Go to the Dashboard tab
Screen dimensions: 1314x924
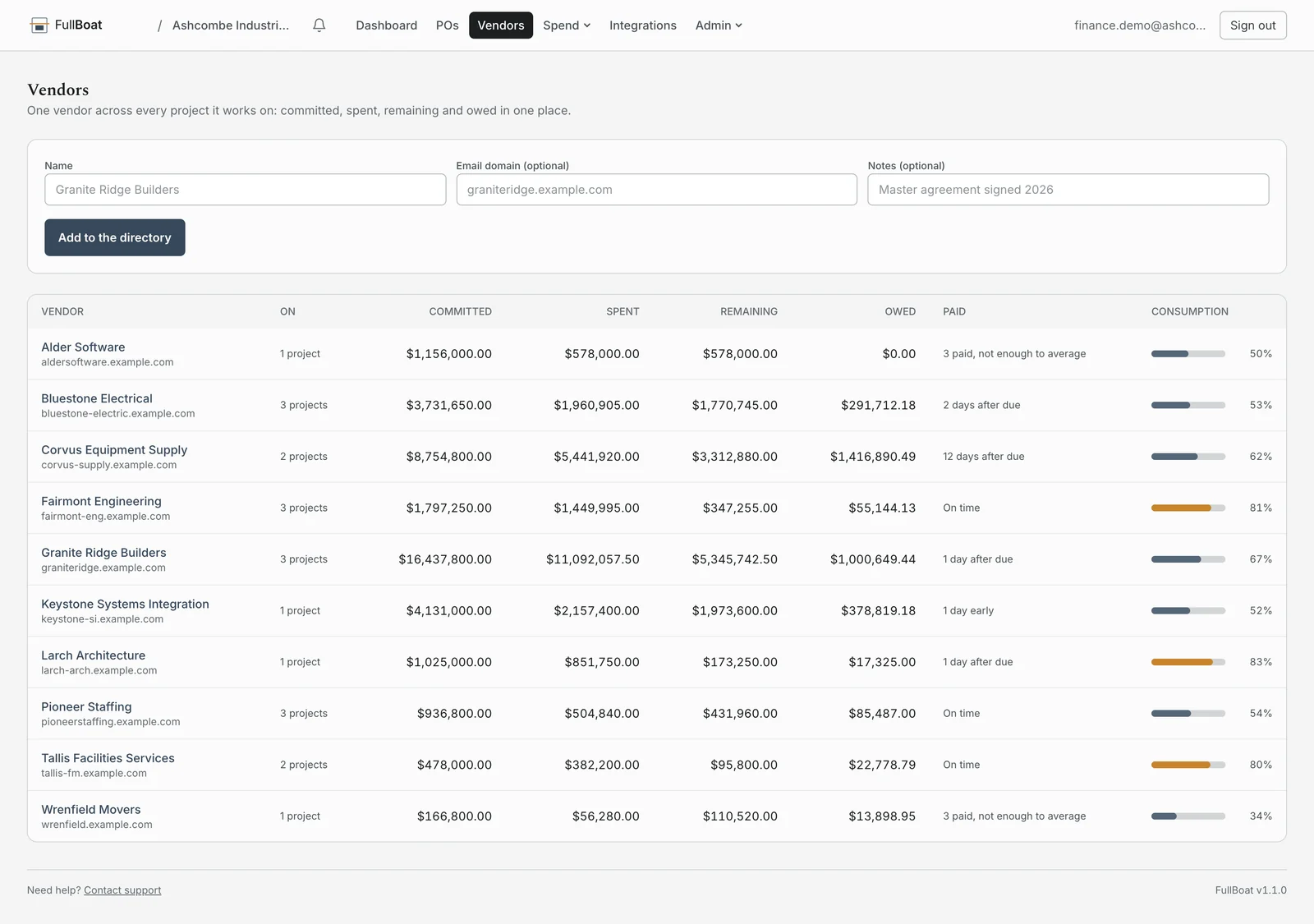387,25
